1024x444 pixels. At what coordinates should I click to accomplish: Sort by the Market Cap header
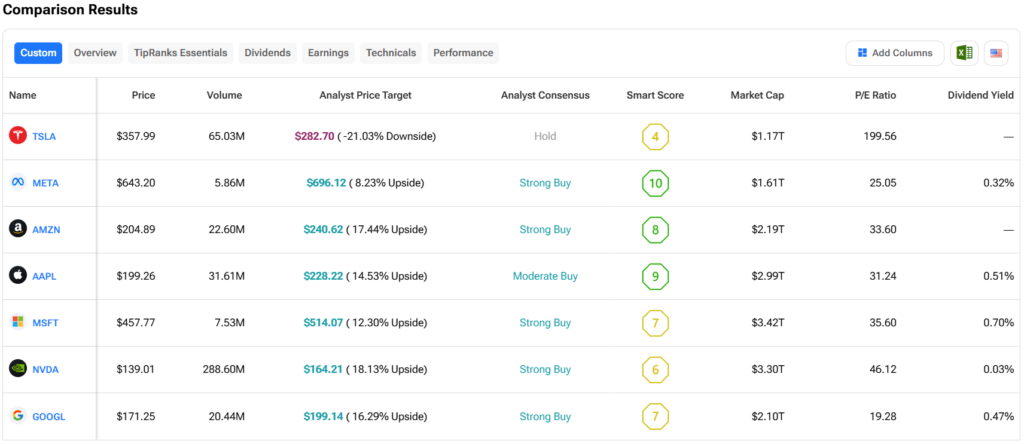pyautogui.click(x=758, y=95)
